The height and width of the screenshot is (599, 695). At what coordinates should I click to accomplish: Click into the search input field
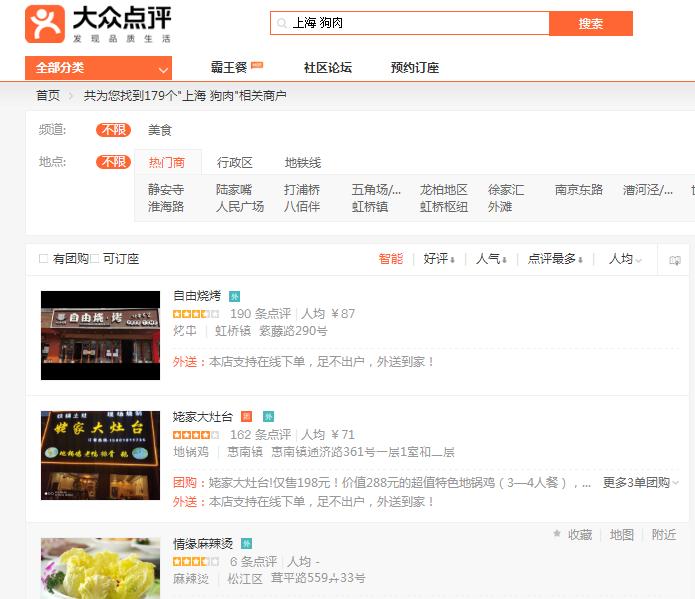click(410, 23)
